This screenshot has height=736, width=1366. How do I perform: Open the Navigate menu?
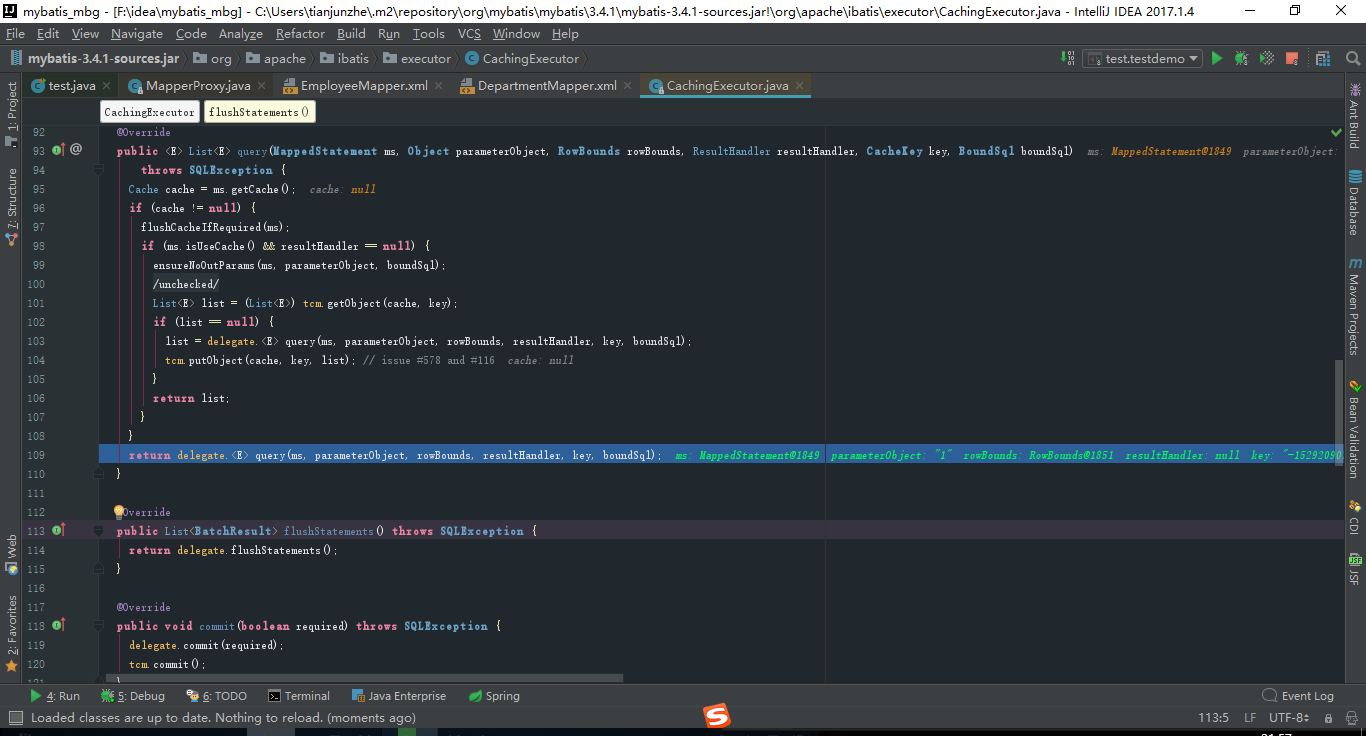(136, 33)
